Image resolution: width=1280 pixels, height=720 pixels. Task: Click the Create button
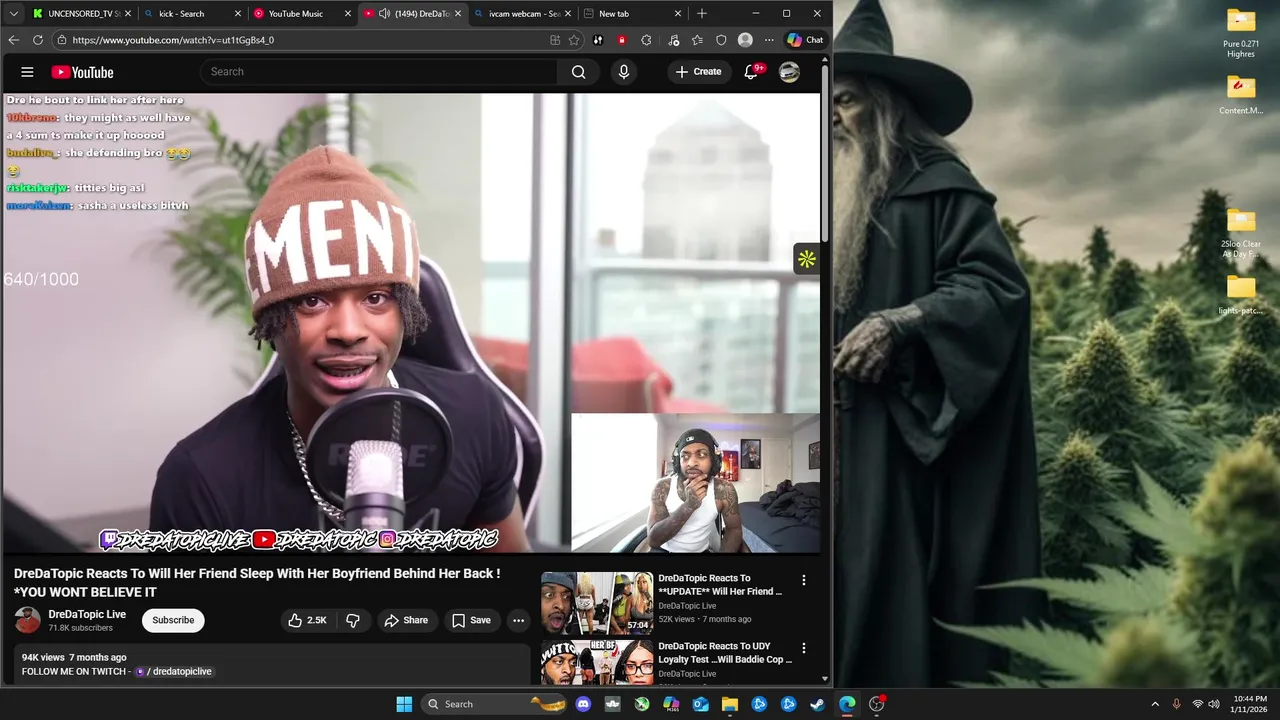click(698, 72)
